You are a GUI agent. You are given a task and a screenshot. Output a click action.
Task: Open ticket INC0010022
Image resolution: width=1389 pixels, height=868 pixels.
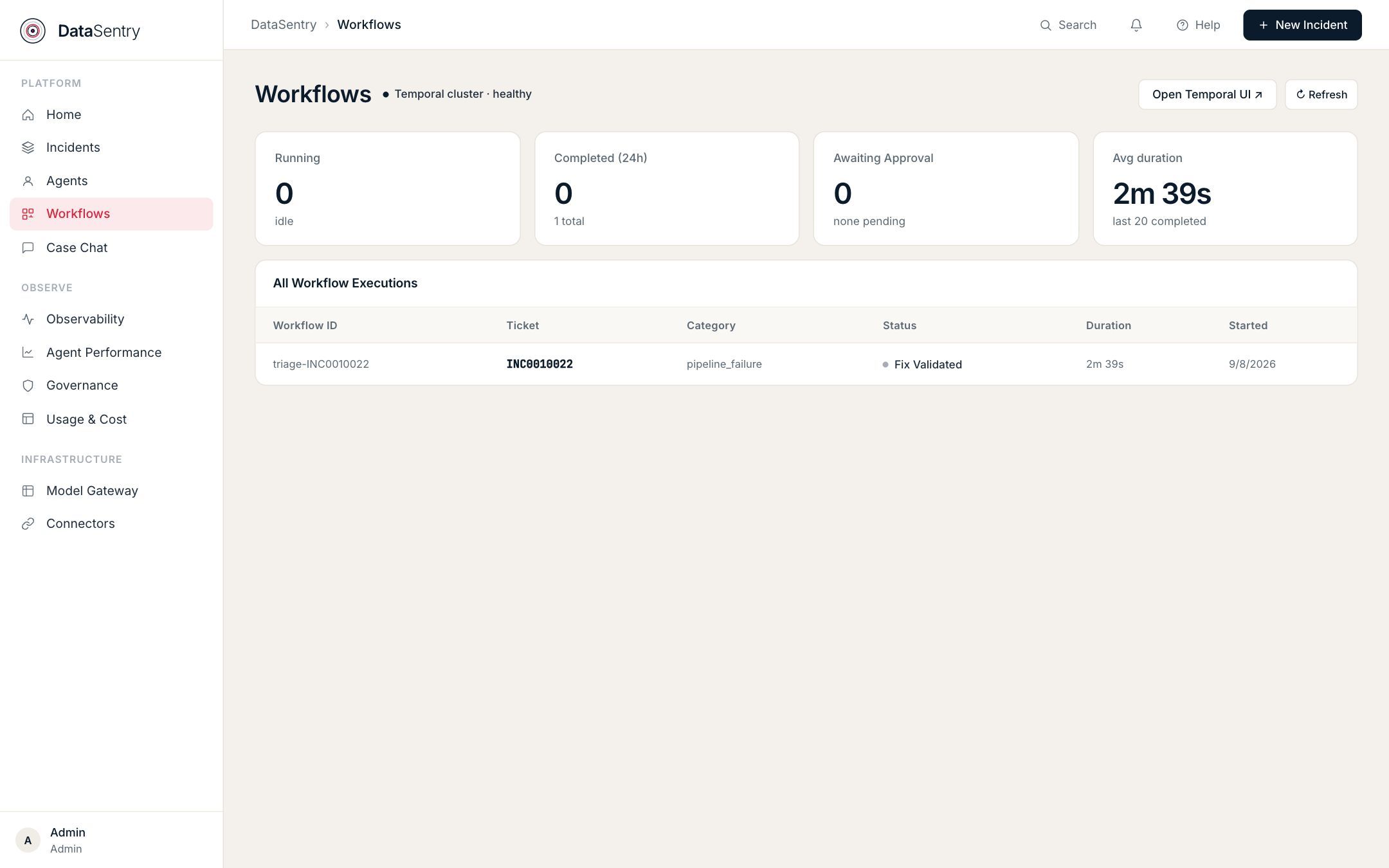coord(540,364)
